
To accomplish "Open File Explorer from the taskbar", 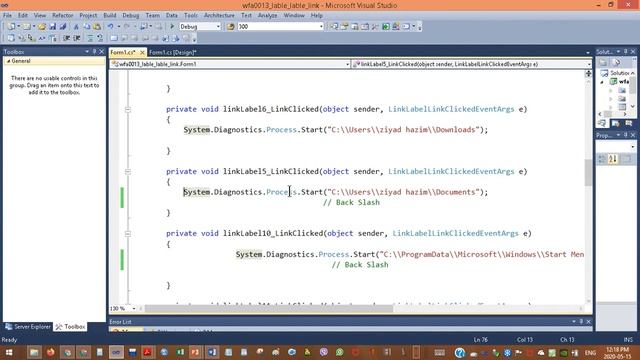I will [34, 352].
